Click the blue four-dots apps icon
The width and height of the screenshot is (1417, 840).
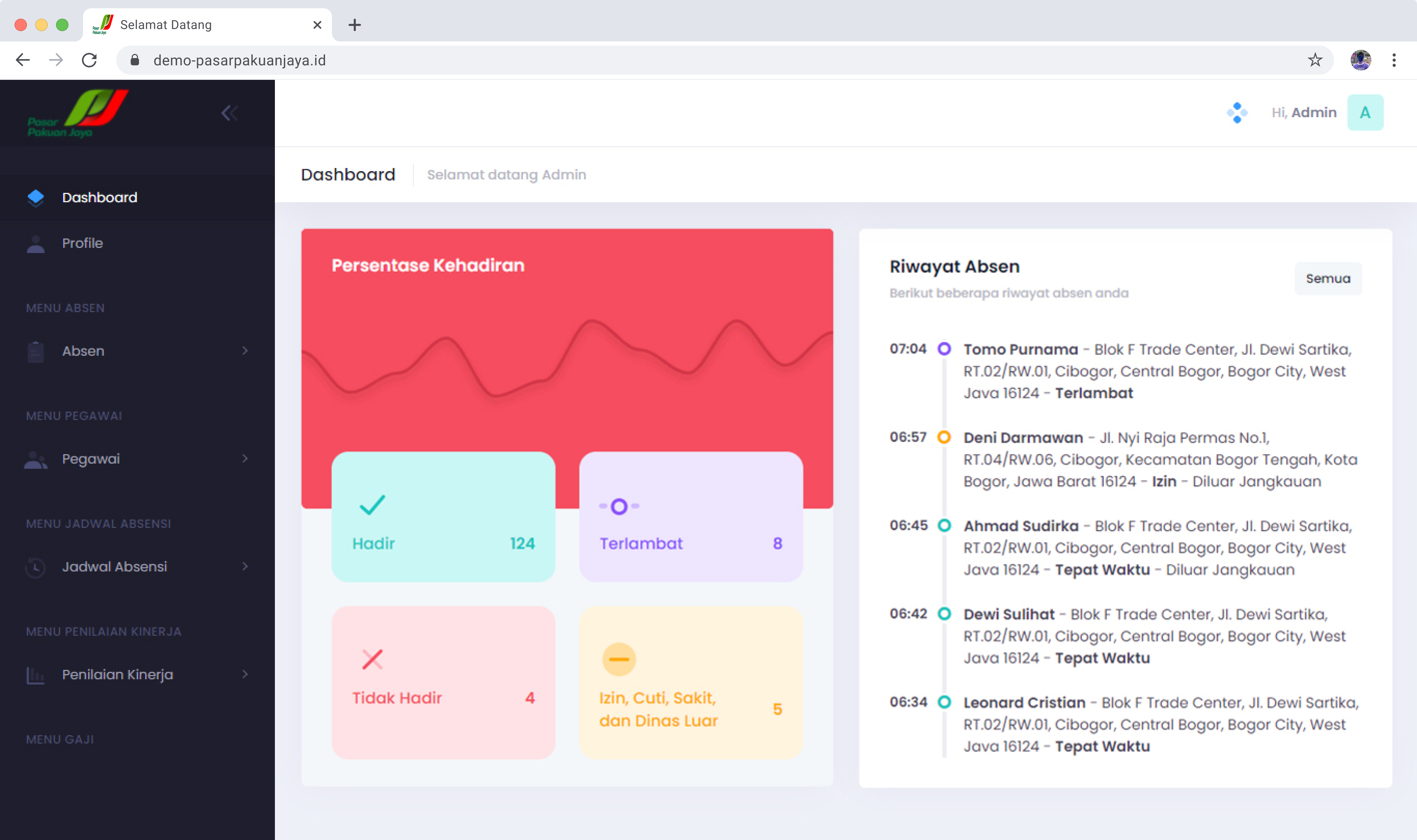(1237, 113)
